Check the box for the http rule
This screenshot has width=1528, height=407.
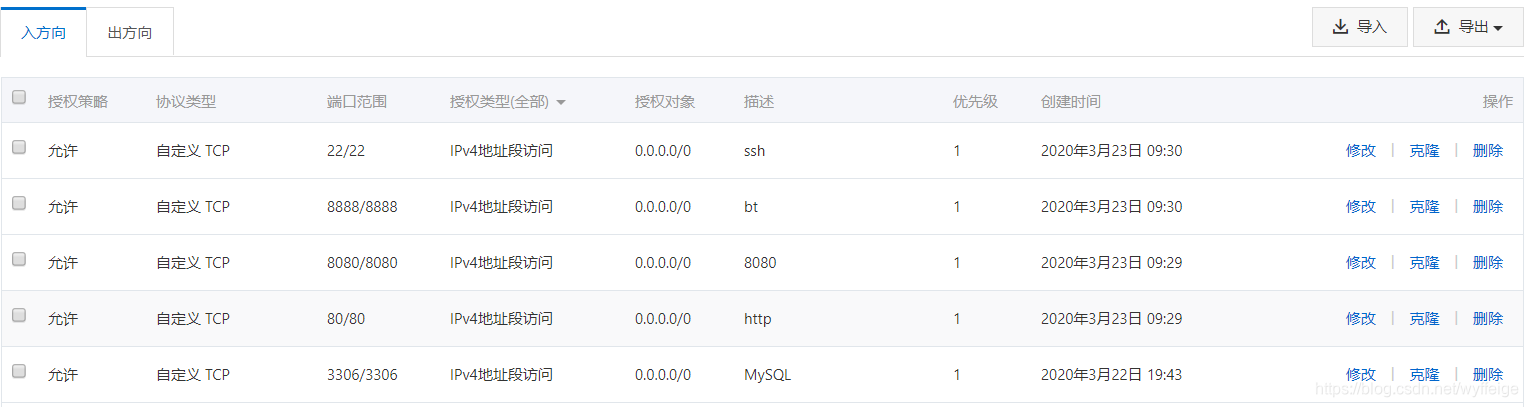19,315
